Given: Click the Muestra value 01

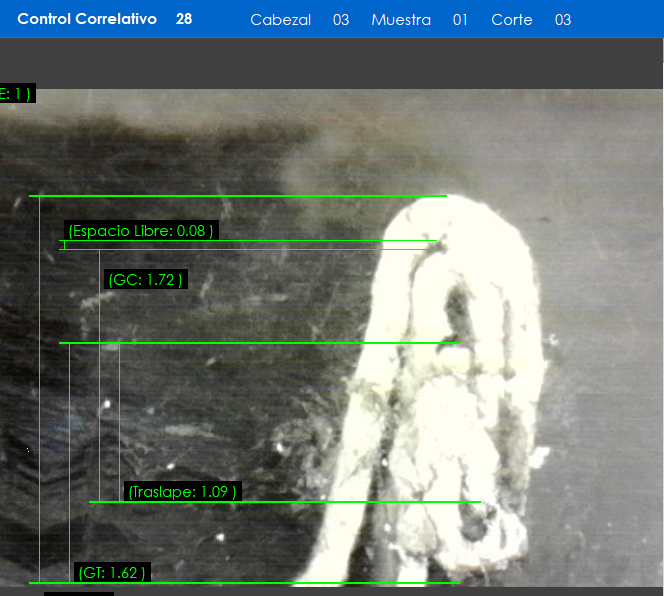Looking at the screenshot, I should [x=460, y=20].
